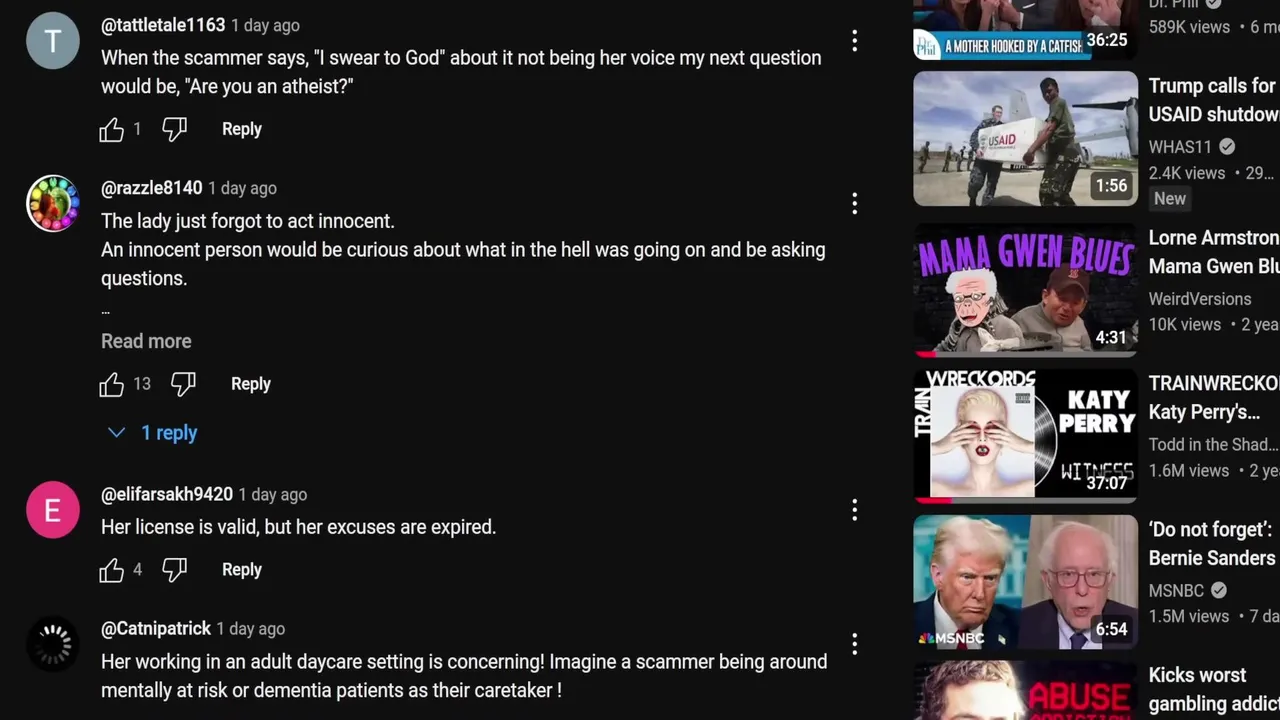Dislike @elifarsakh9420's comment
Image resolution: width=1280 pixels, height=720 pixels.
click(175, 570)
